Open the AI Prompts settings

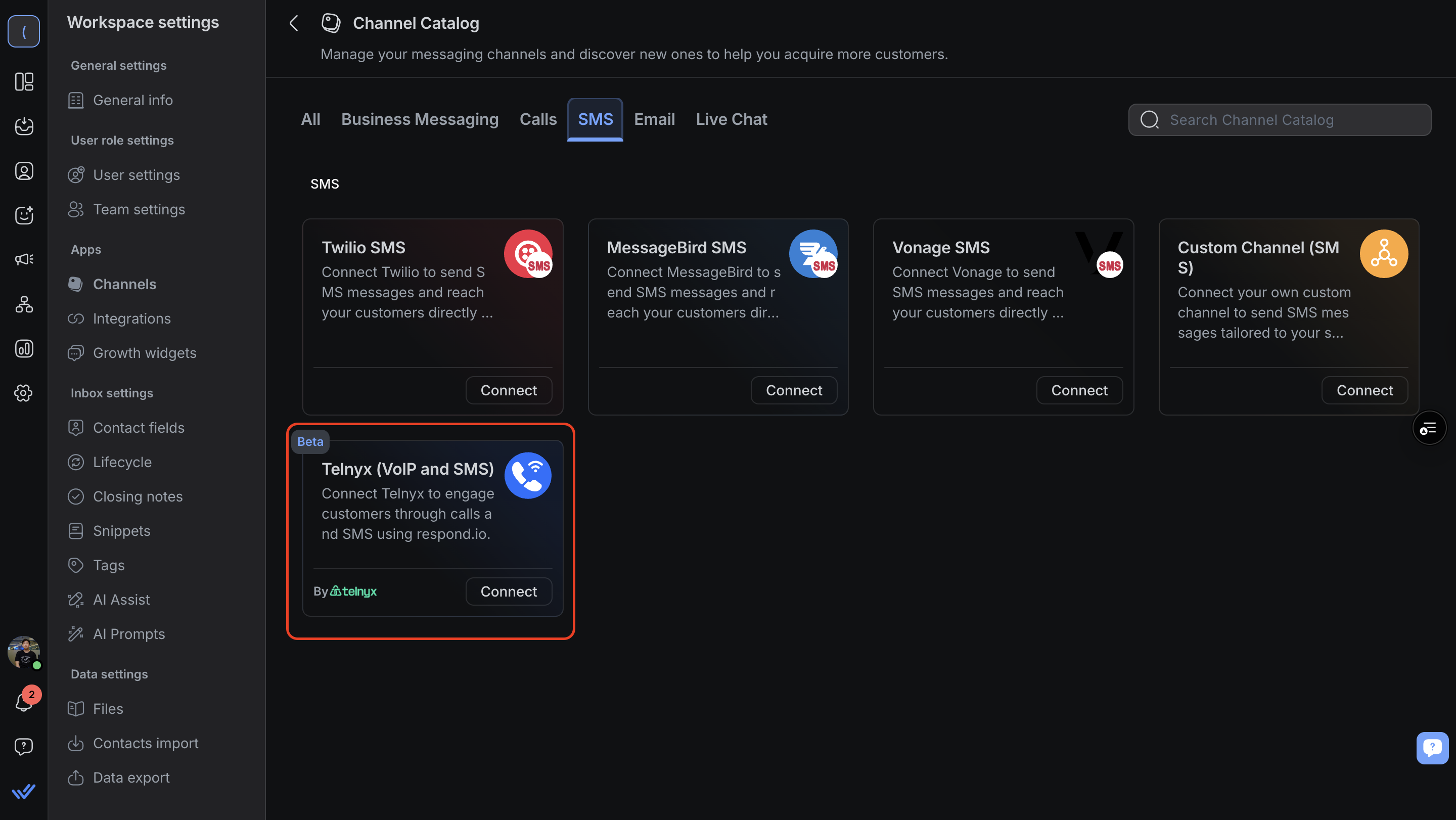click(x=129, y=633)
